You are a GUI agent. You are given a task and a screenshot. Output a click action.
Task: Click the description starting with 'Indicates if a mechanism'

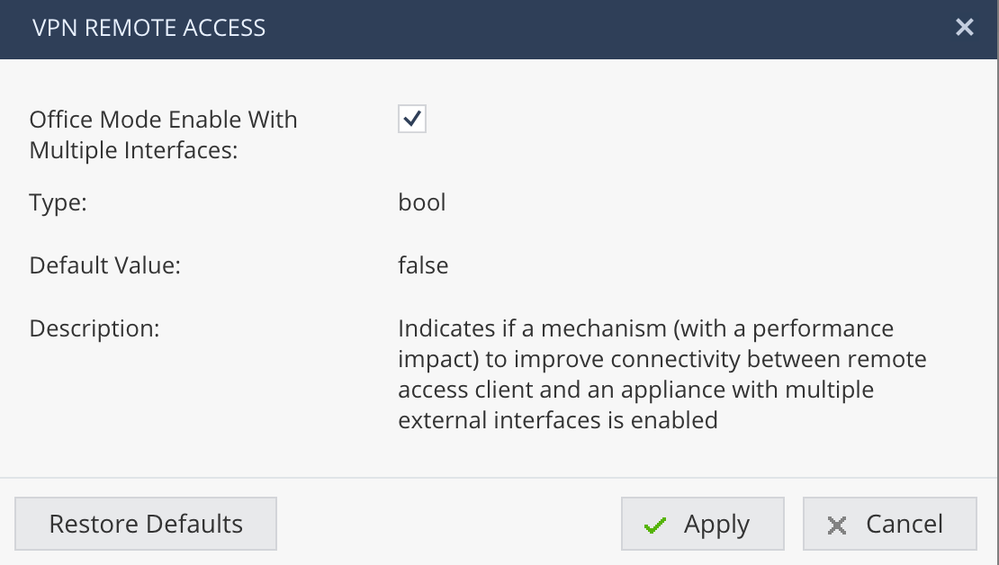click(x=645, y=329)
